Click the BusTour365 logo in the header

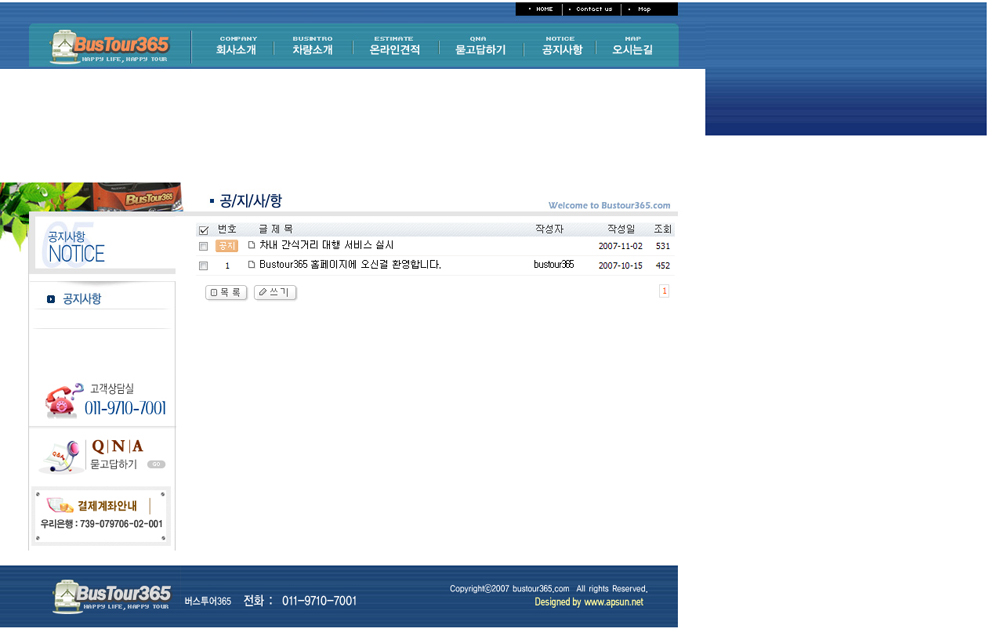click(109, 47)
